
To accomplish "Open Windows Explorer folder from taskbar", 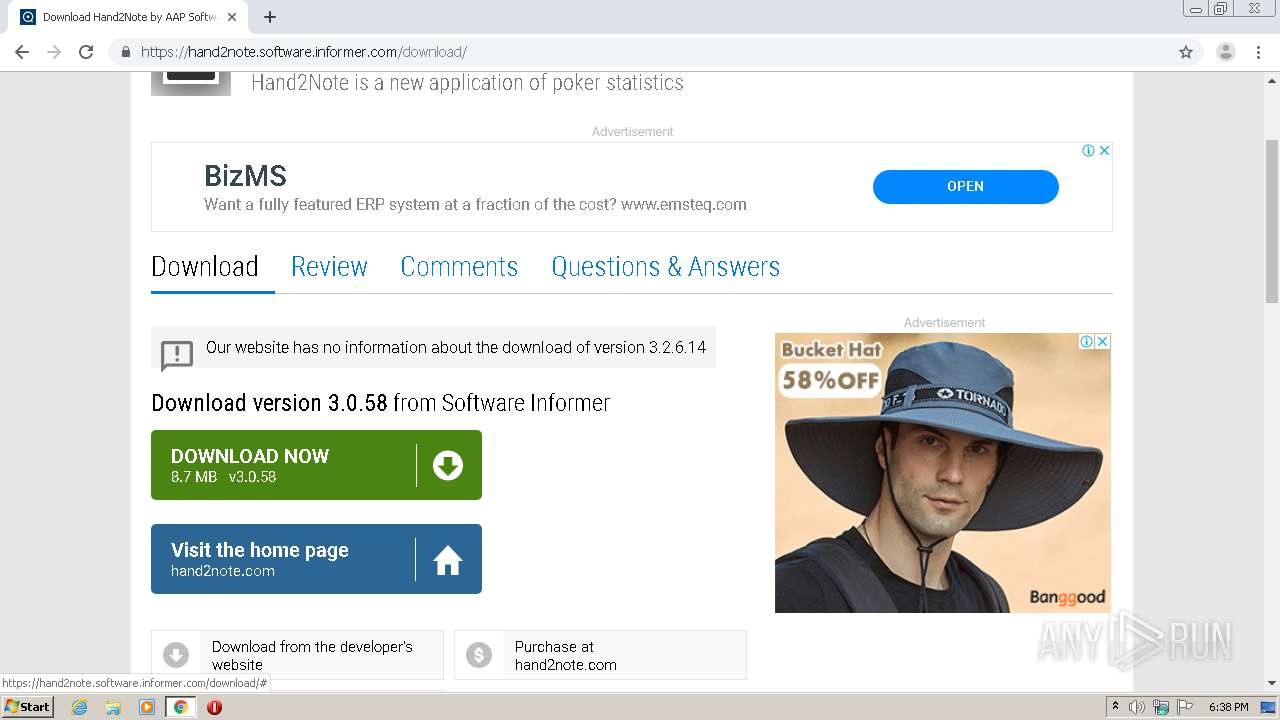I will click(113, 707).
